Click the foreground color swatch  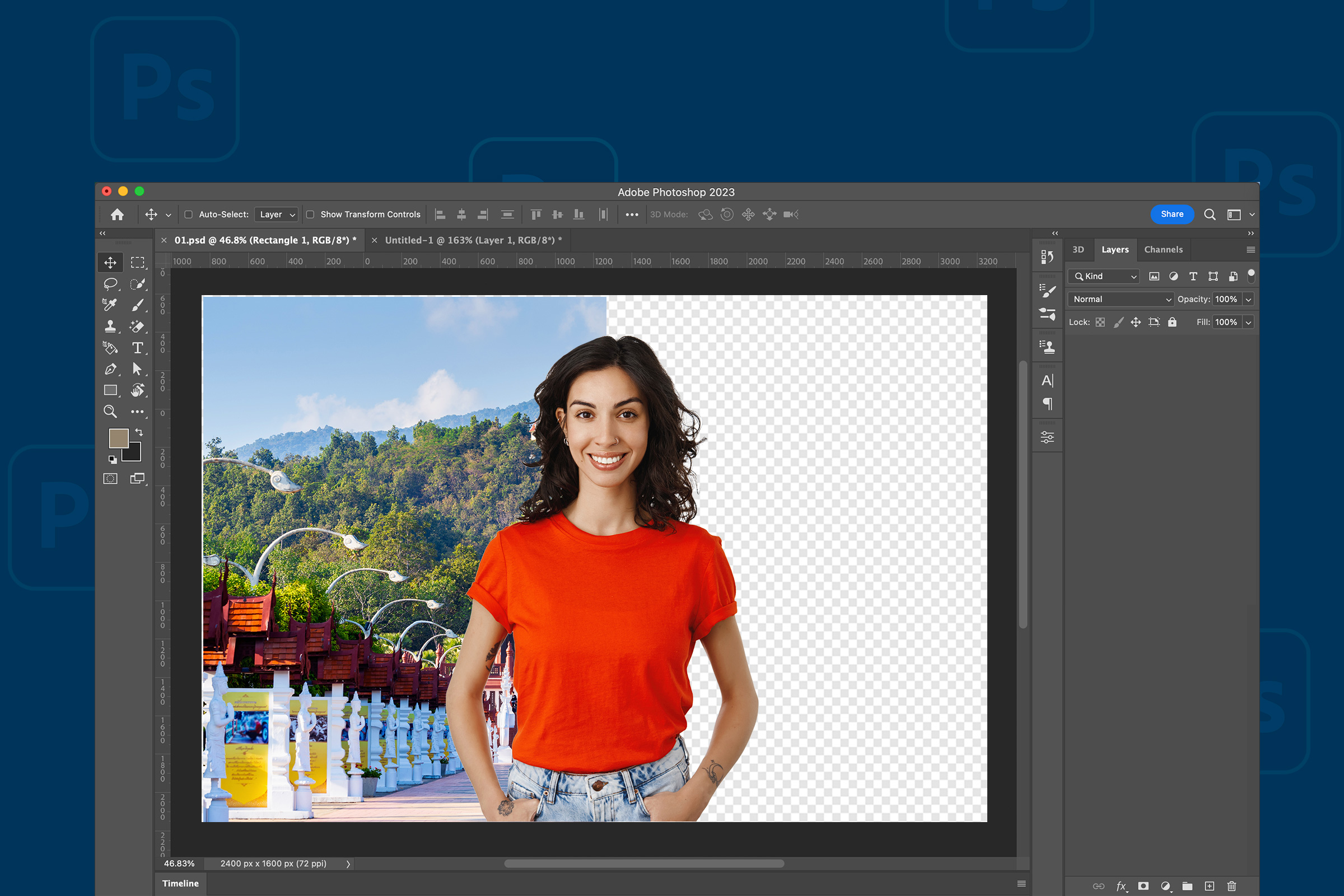[x=119, y=437]
